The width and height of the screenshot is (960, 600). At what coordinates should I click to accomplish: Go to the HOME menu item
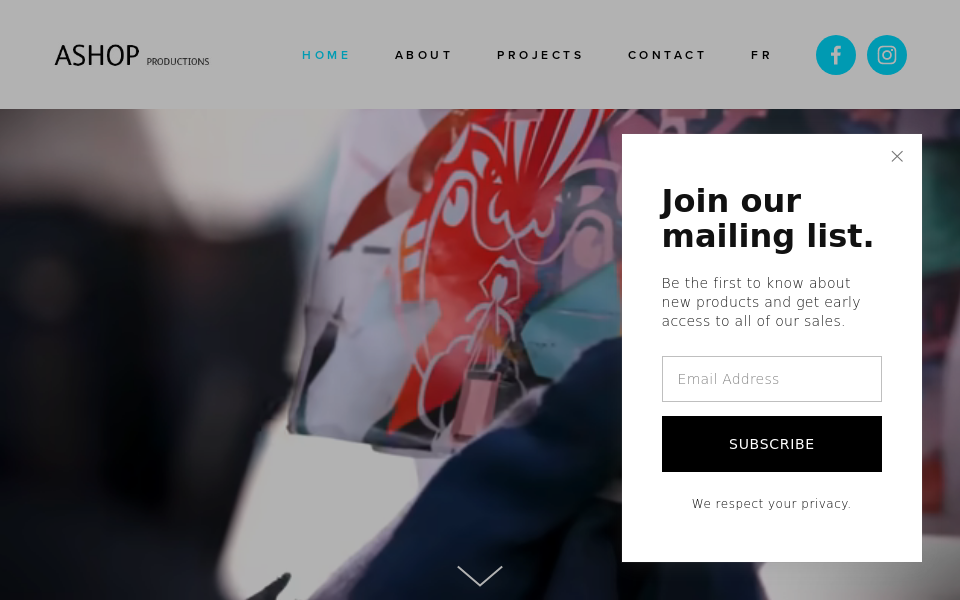click(326, 55)
